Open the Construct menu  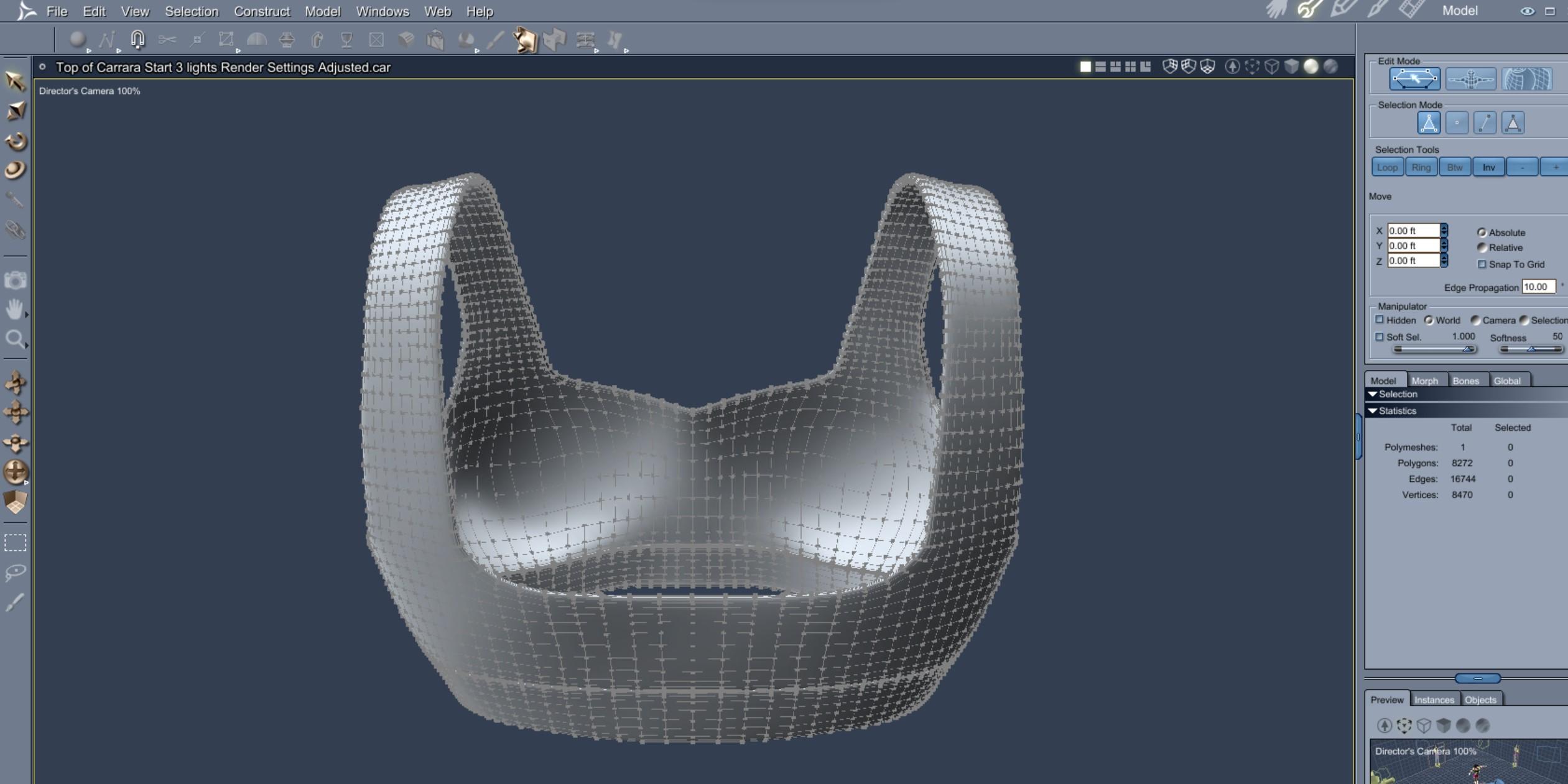click(261, 11)
